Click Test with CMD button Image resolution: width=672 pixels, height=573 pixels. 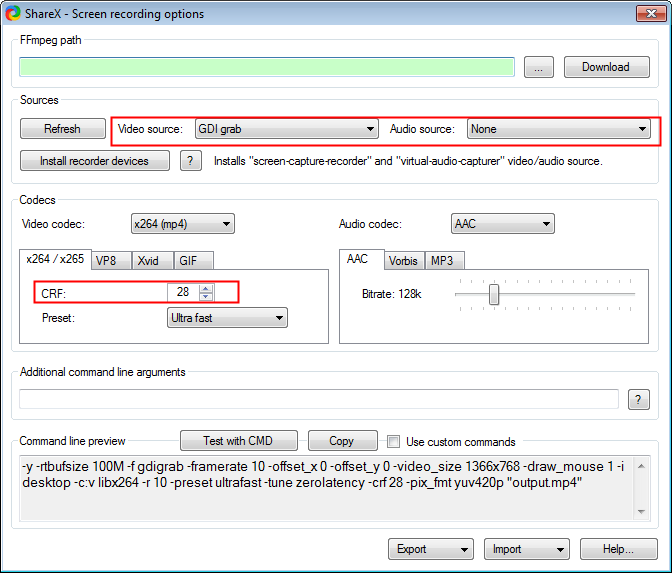(x=239, y=441)
